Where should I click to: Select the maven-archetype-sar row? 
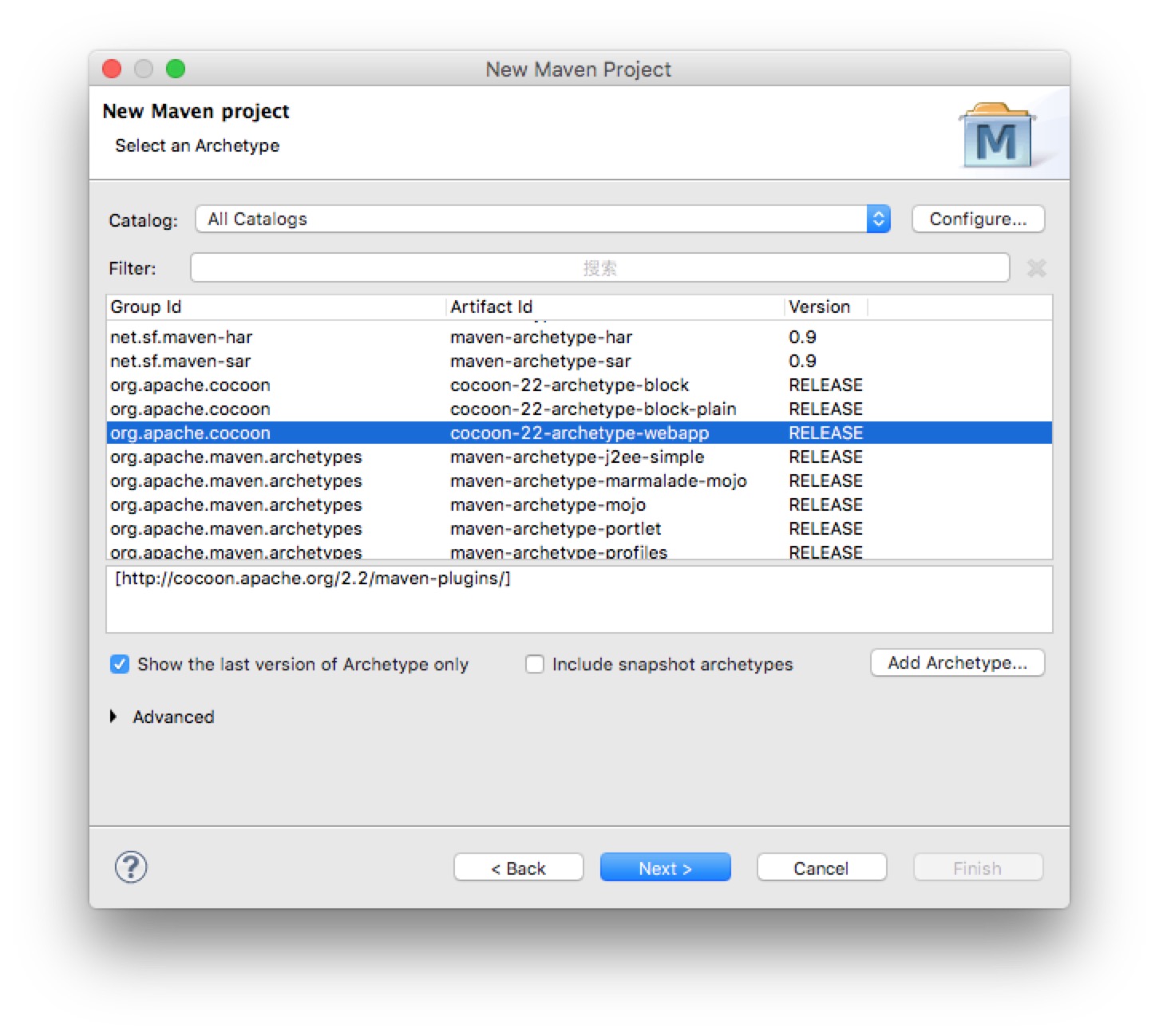[x=579, y=361]
